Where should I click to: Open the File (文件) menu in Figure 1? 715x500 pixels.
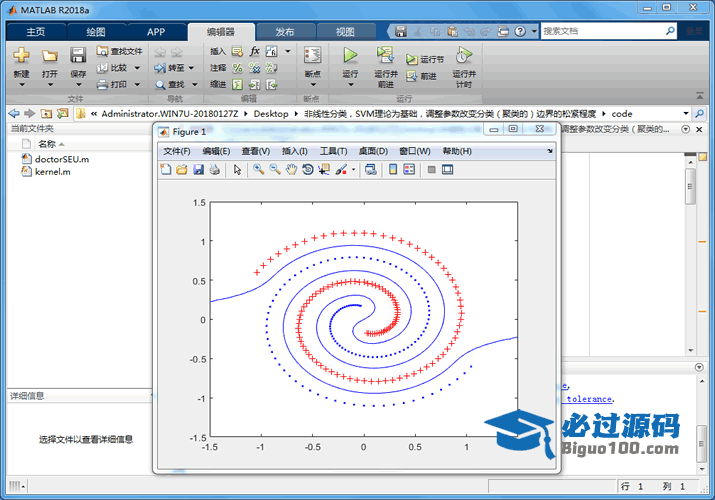(177, 151)
